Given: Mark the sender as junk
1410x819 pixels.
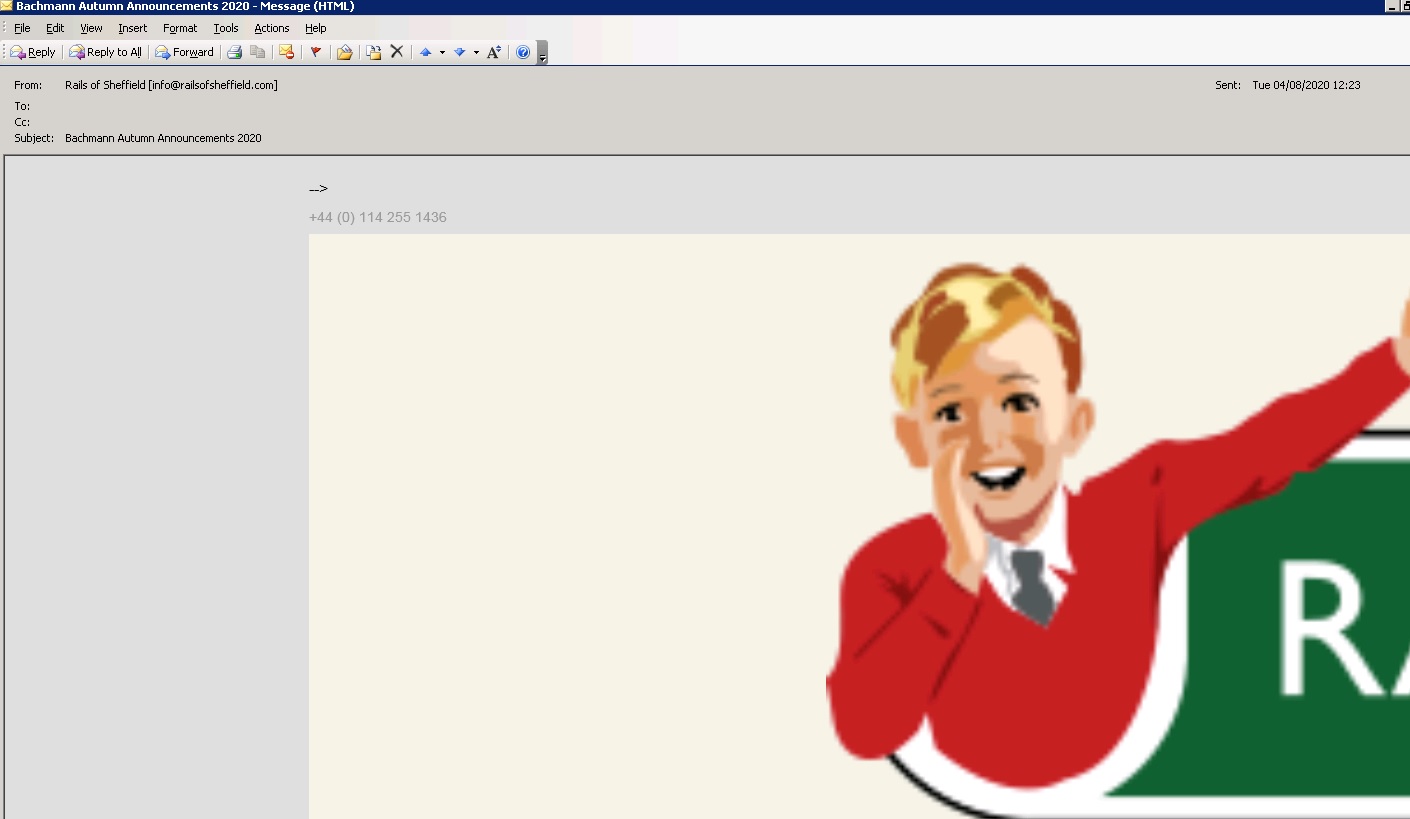Looking at the screenshot, I should [x=287, y=52].
